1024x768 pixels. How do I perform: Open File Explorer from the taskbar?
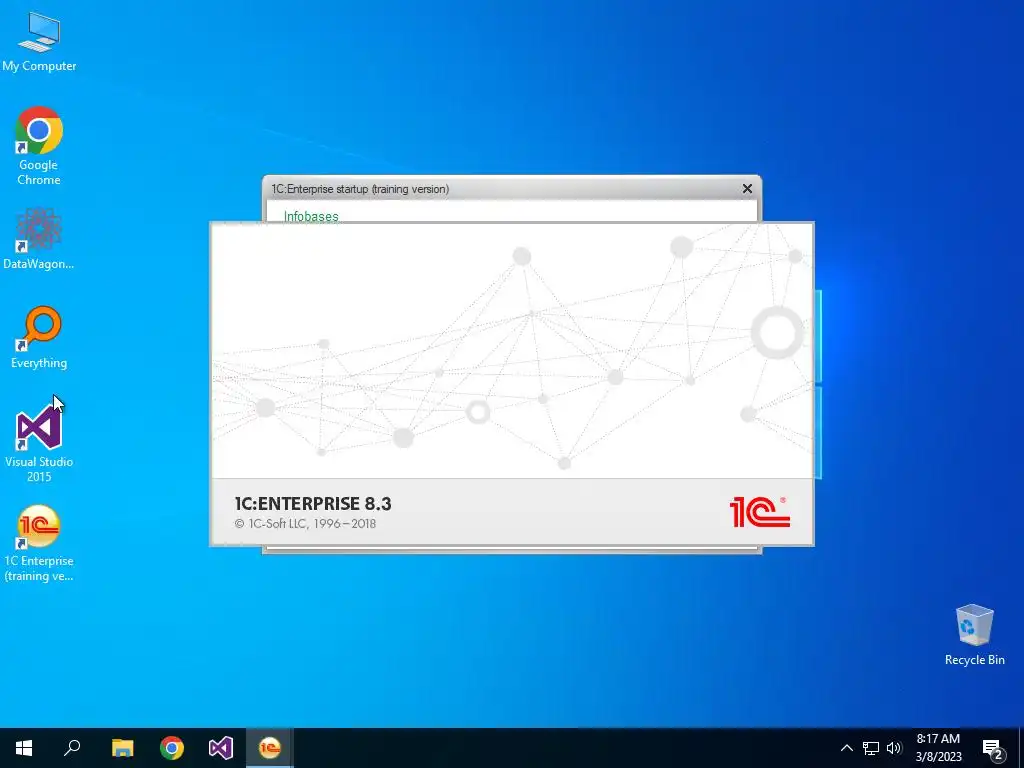tap(122, 748)
